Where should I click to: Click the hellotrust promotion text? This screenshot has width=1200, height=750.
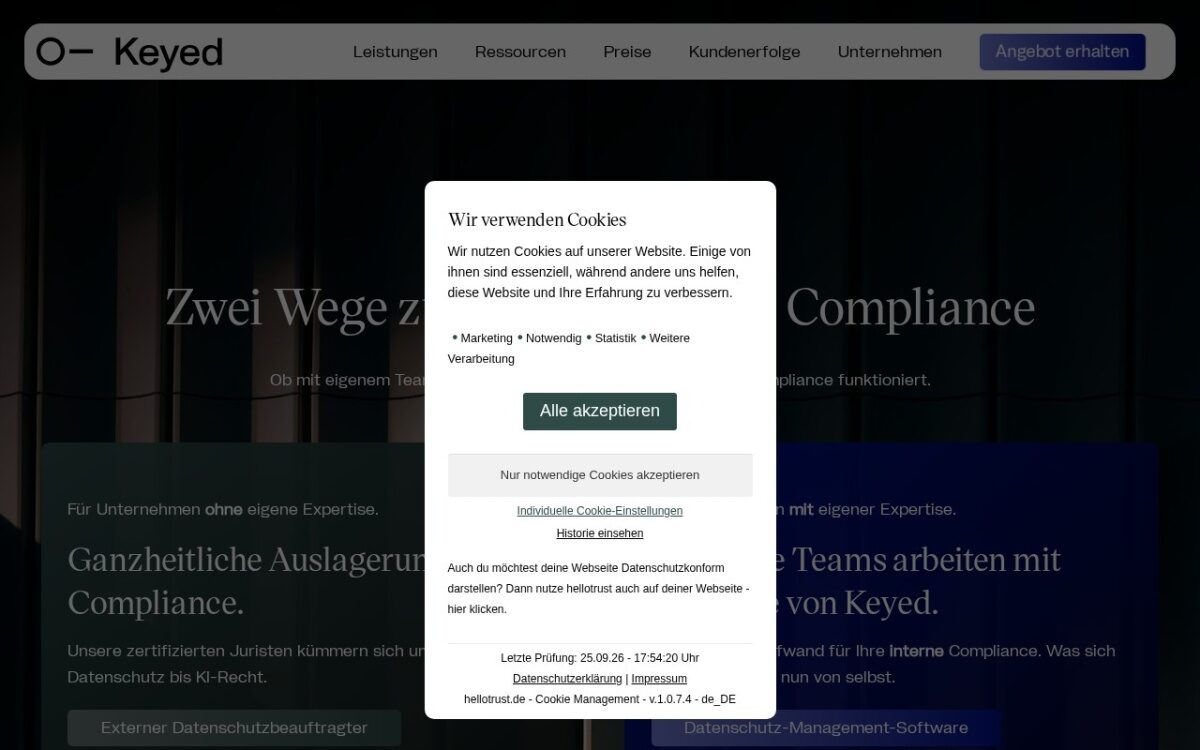click(x=599, y=588)
